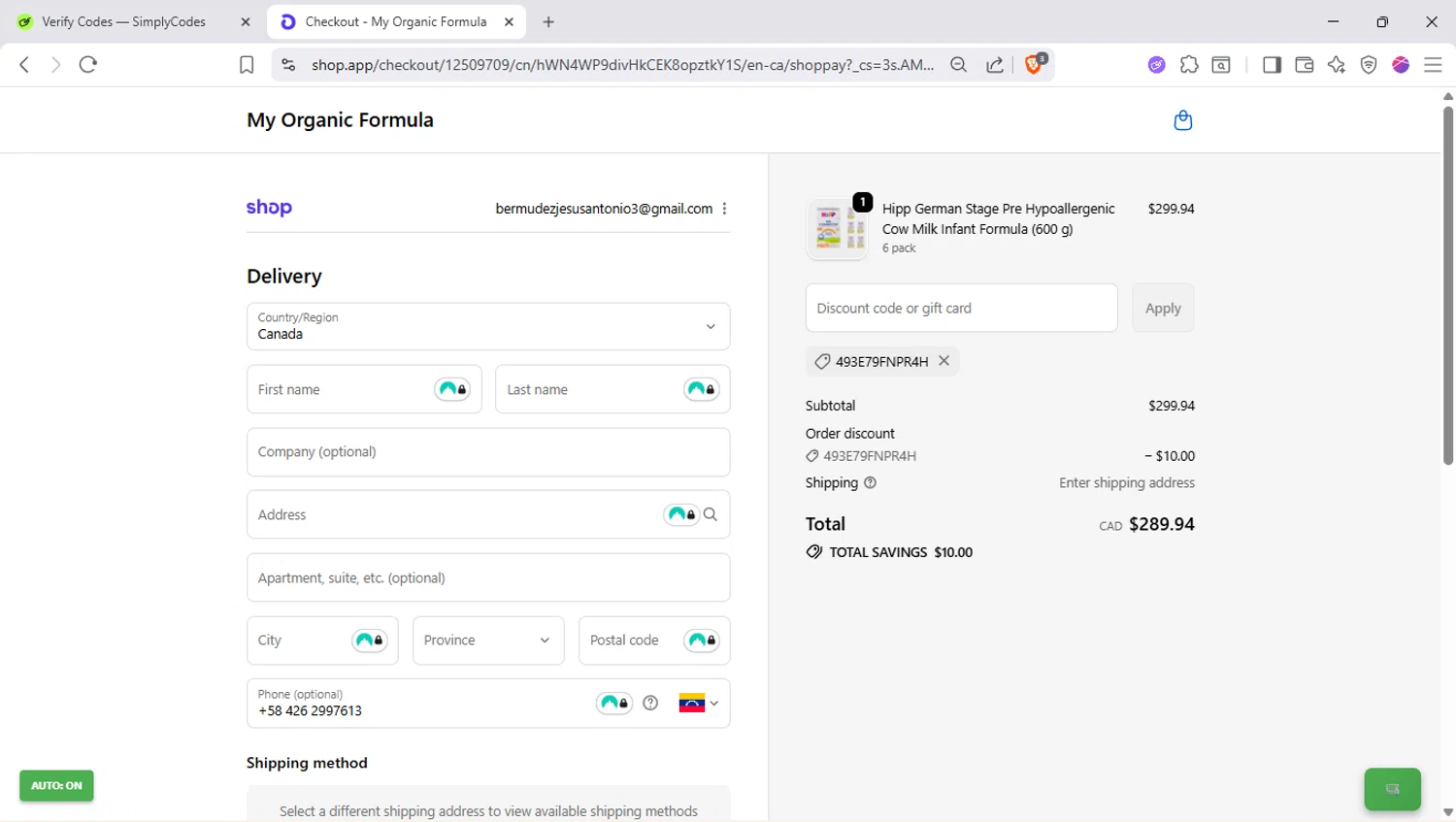The height and width of the screenshot is (822, 1456).
Task: Switch to the Verify Codes SimplyCodes tab
Action: (124, 21)
